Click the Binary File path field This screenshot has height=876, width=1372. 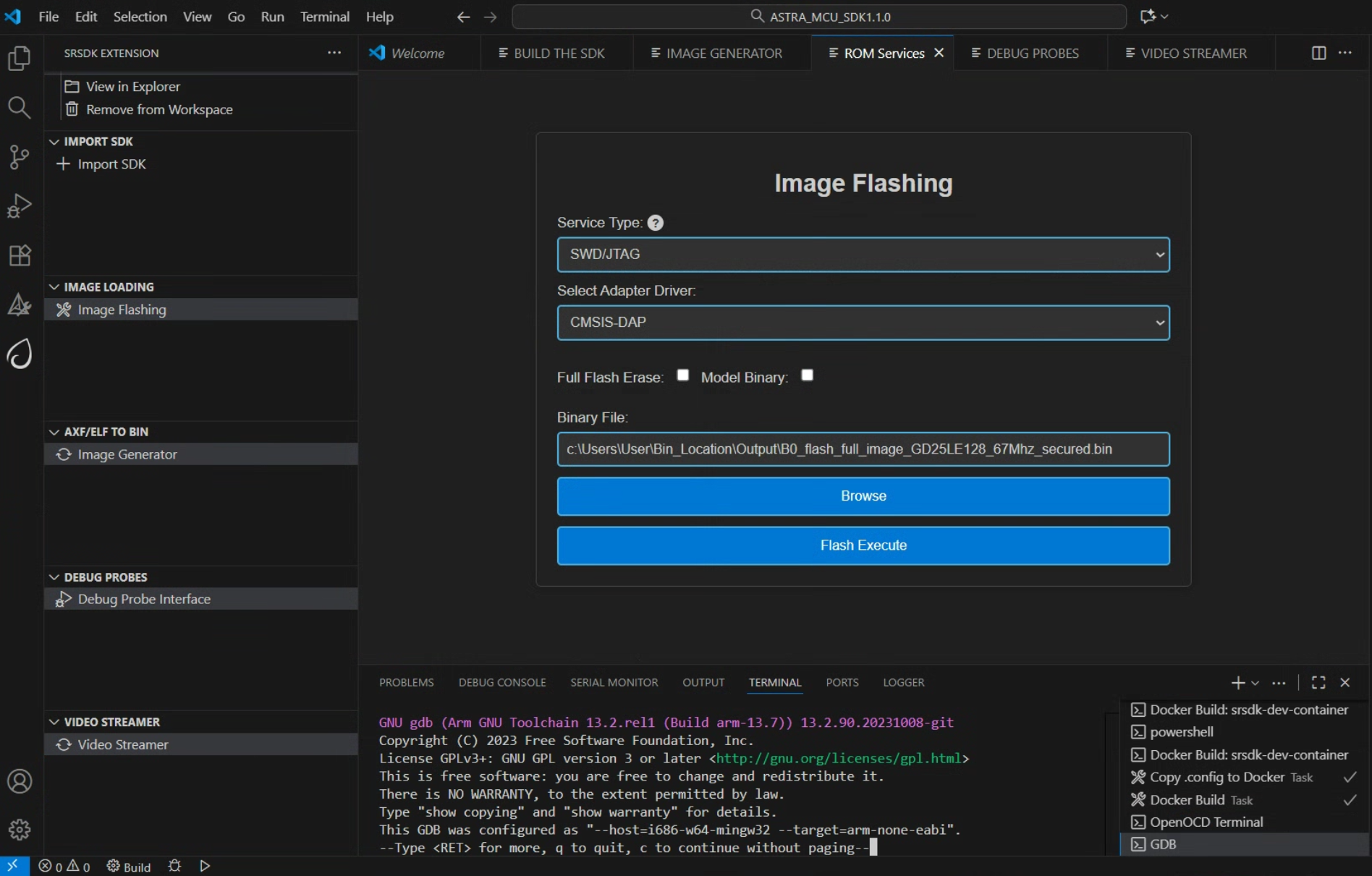(x=863, y=449)
